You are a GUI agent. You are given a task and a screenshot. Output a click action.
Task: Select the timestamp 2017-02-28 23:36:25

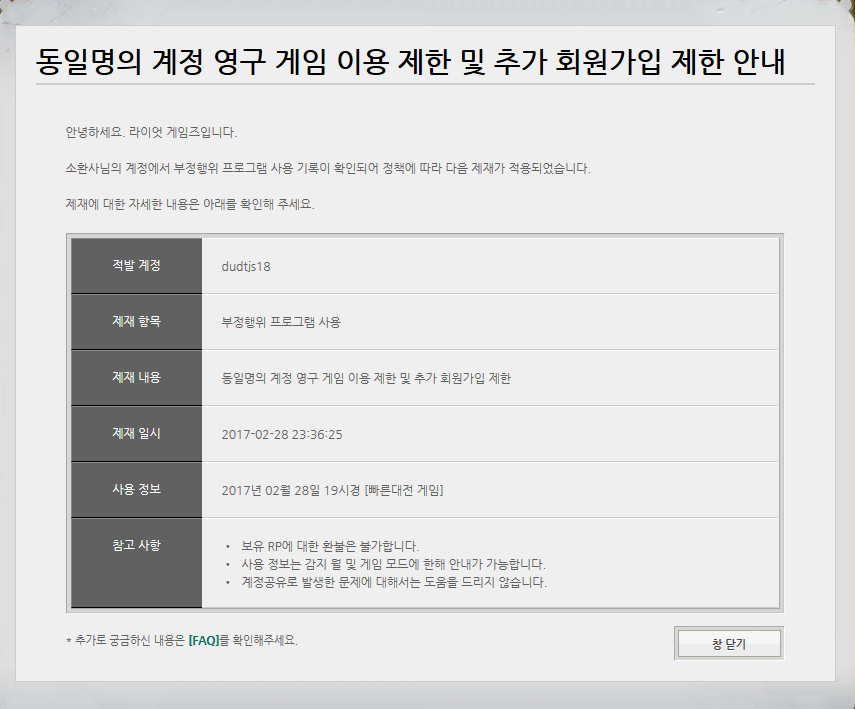click(x=282, y=435)
